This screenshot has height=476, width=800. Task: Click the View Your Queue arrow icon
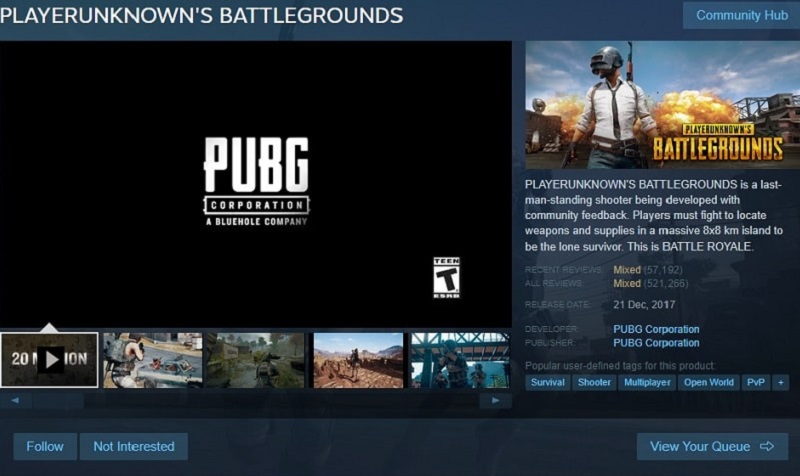[x=767, y=446]
